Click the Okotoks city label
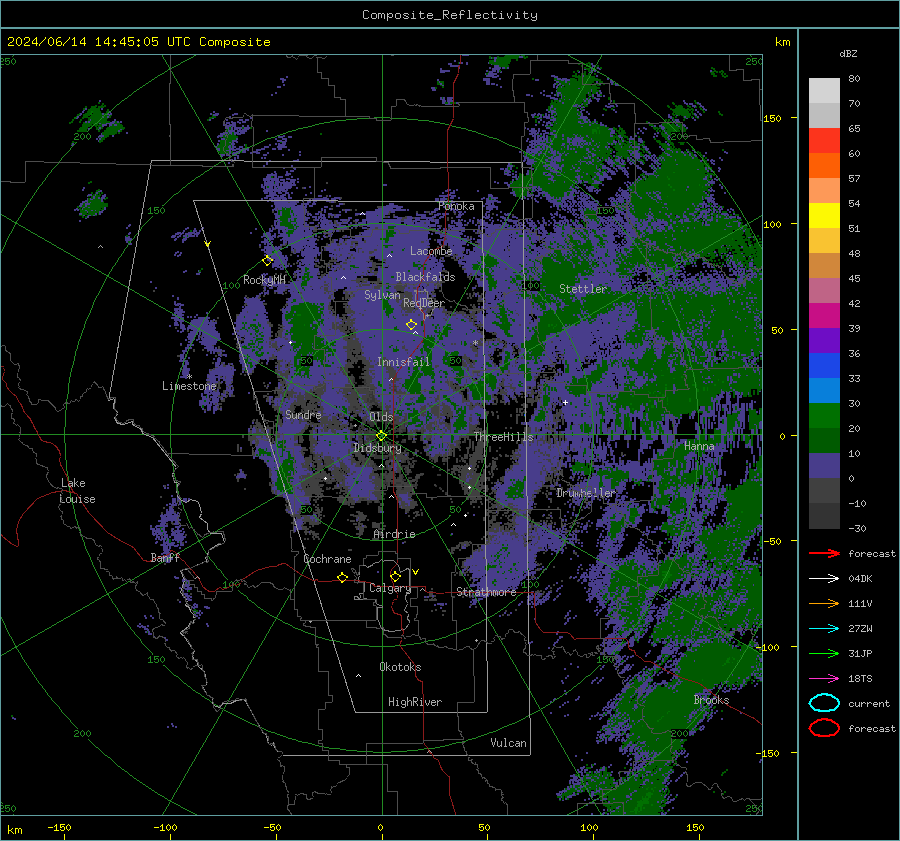The image size is (900, 841). (400, 666)
